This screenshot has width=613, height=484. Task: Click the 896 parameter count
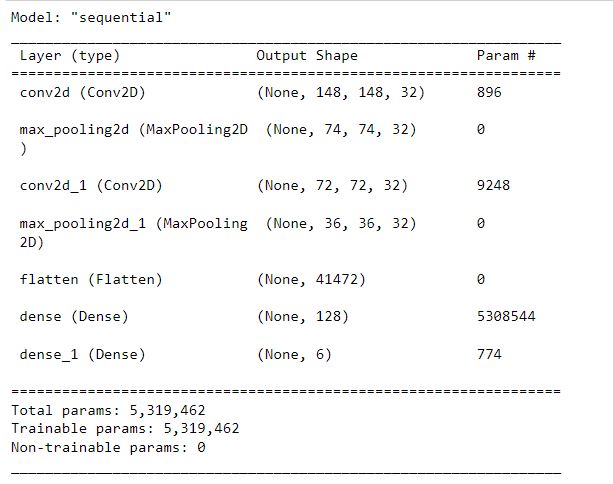coord(489,92)
